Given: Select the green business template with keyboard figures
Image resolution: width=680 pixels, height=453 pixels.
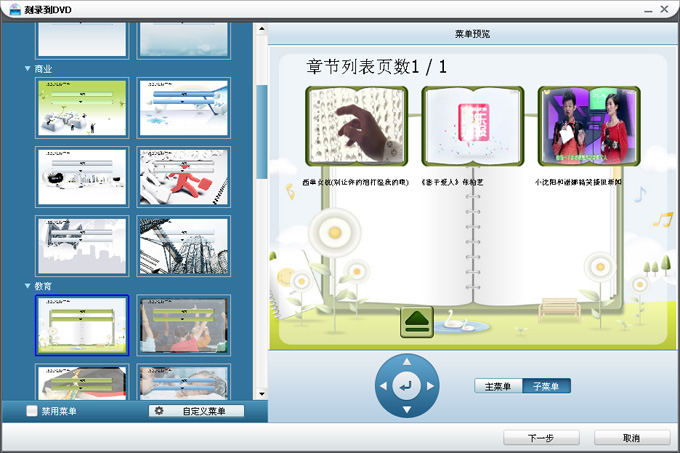Looking at the screenshot, I should pos(82,108).
